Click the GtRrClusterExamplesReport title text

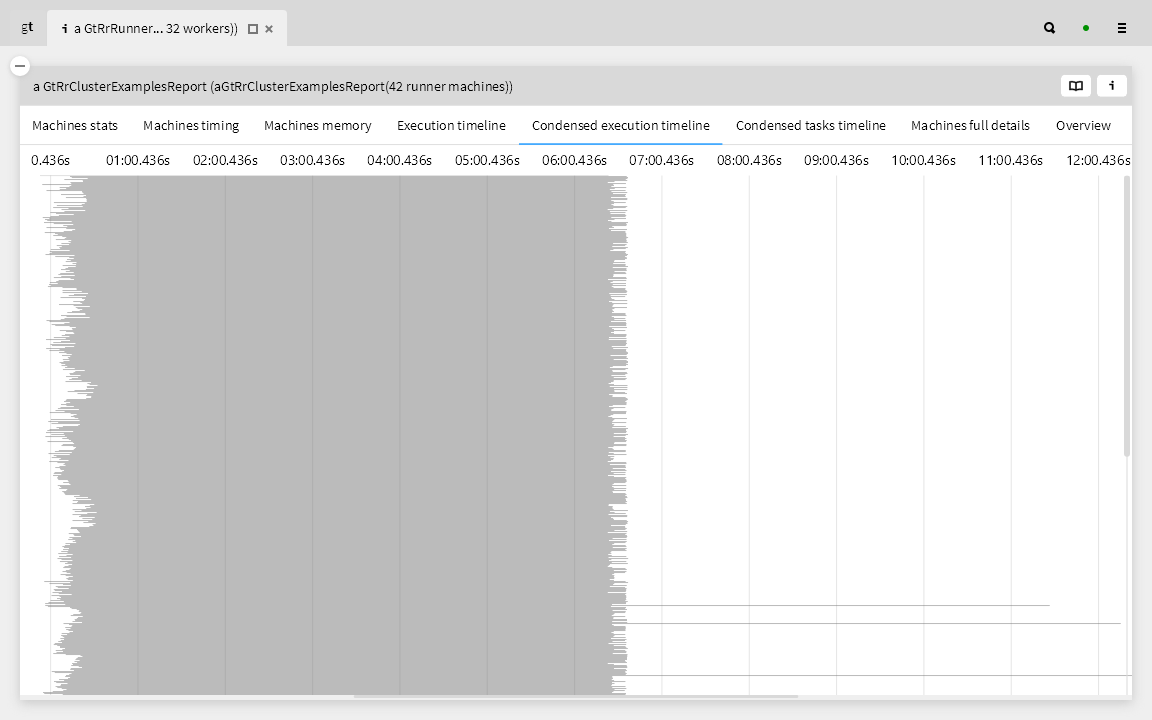(x=273, y=87)
